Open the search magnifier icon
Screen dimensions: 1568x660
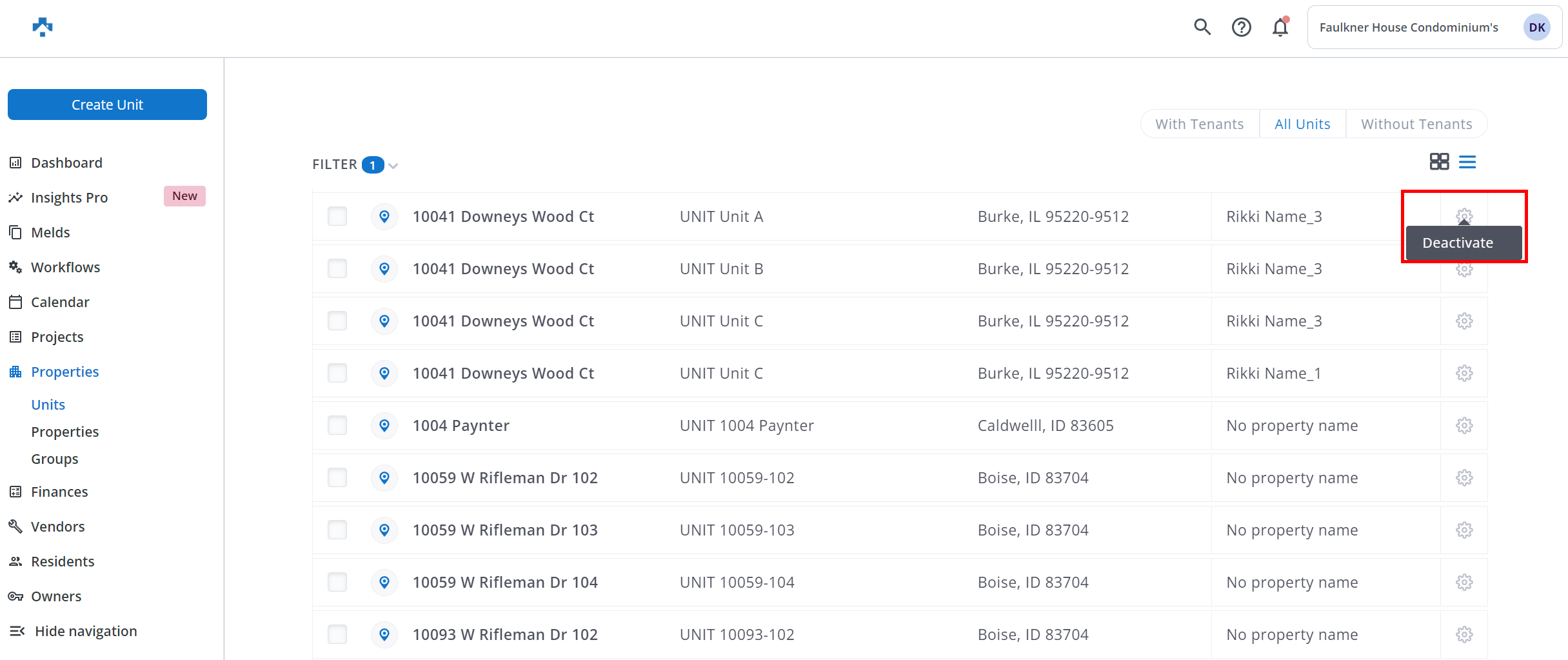coord(1202,27)
